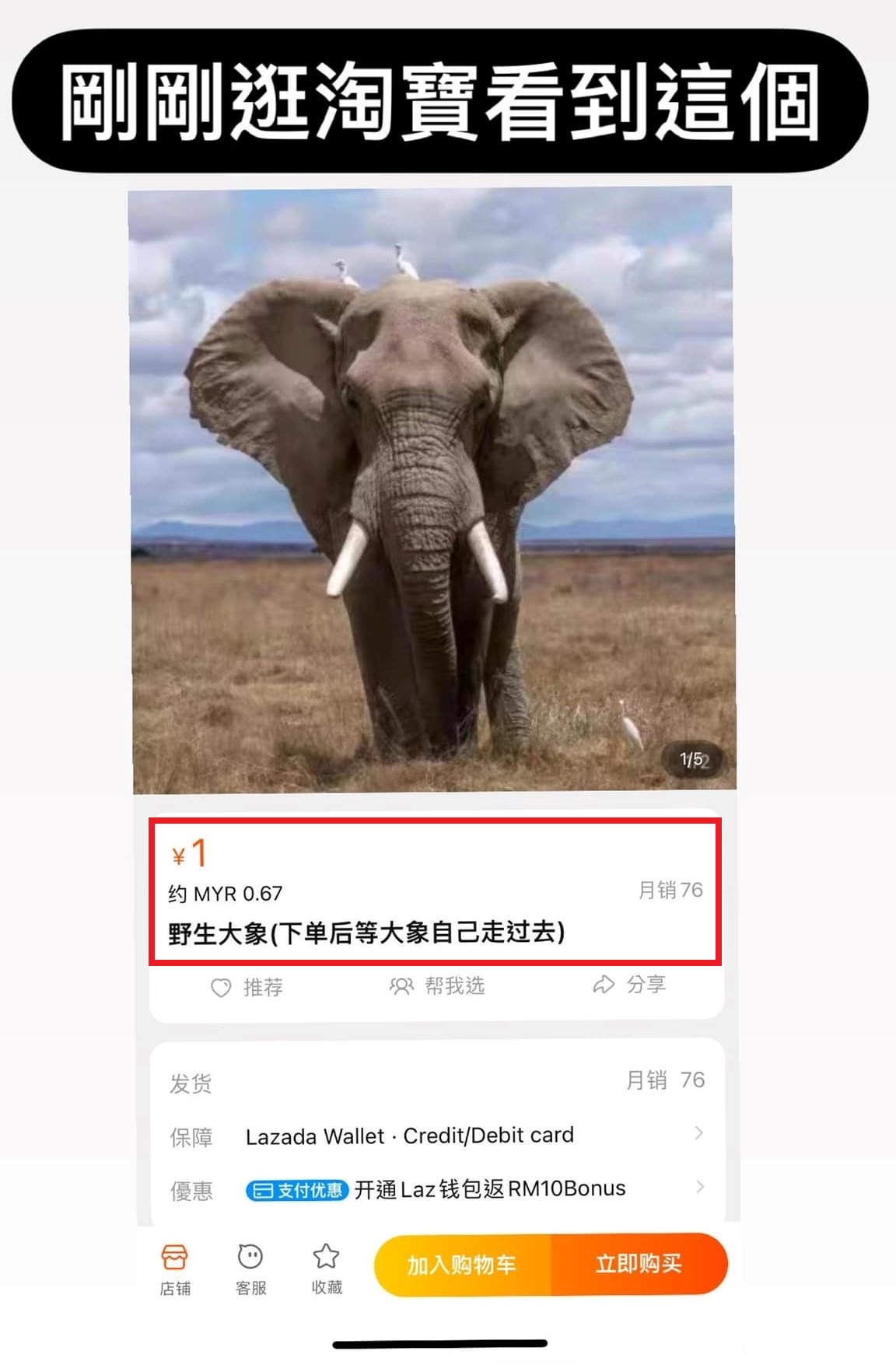Open the Laz钱包返RM10Bonus offer
Image resolution: width=896 pixels, height=1372 pixels.
pyautogui.click(x=490, y=1189)
